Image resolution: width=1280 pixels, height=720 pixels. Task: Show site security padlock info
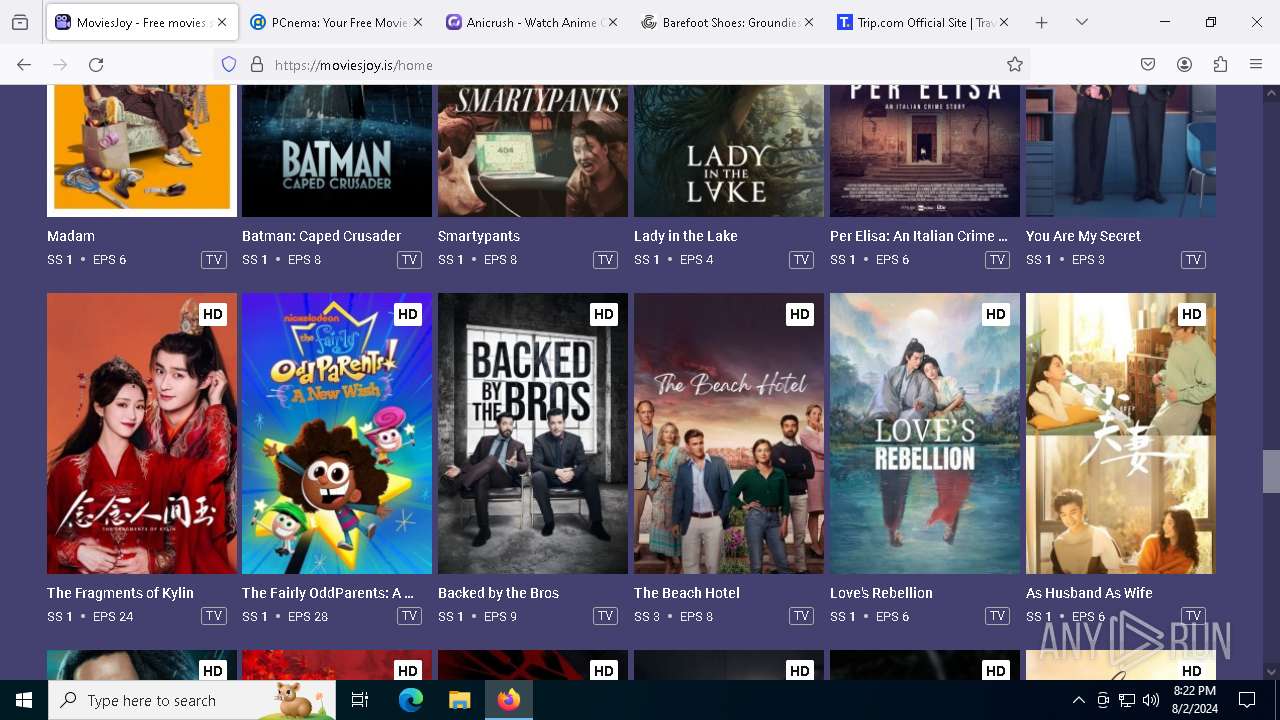click(257, 64)
